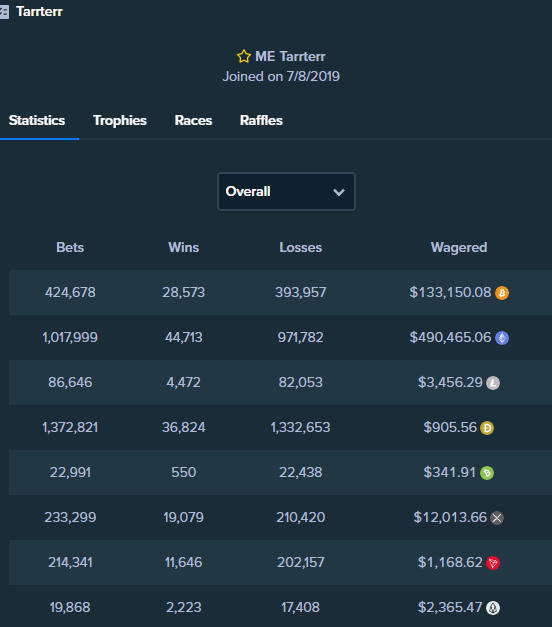The width and height of the screenshot is (552, 627).
Task: Click the Bitcoin coin icon
Action: point(502,293)
